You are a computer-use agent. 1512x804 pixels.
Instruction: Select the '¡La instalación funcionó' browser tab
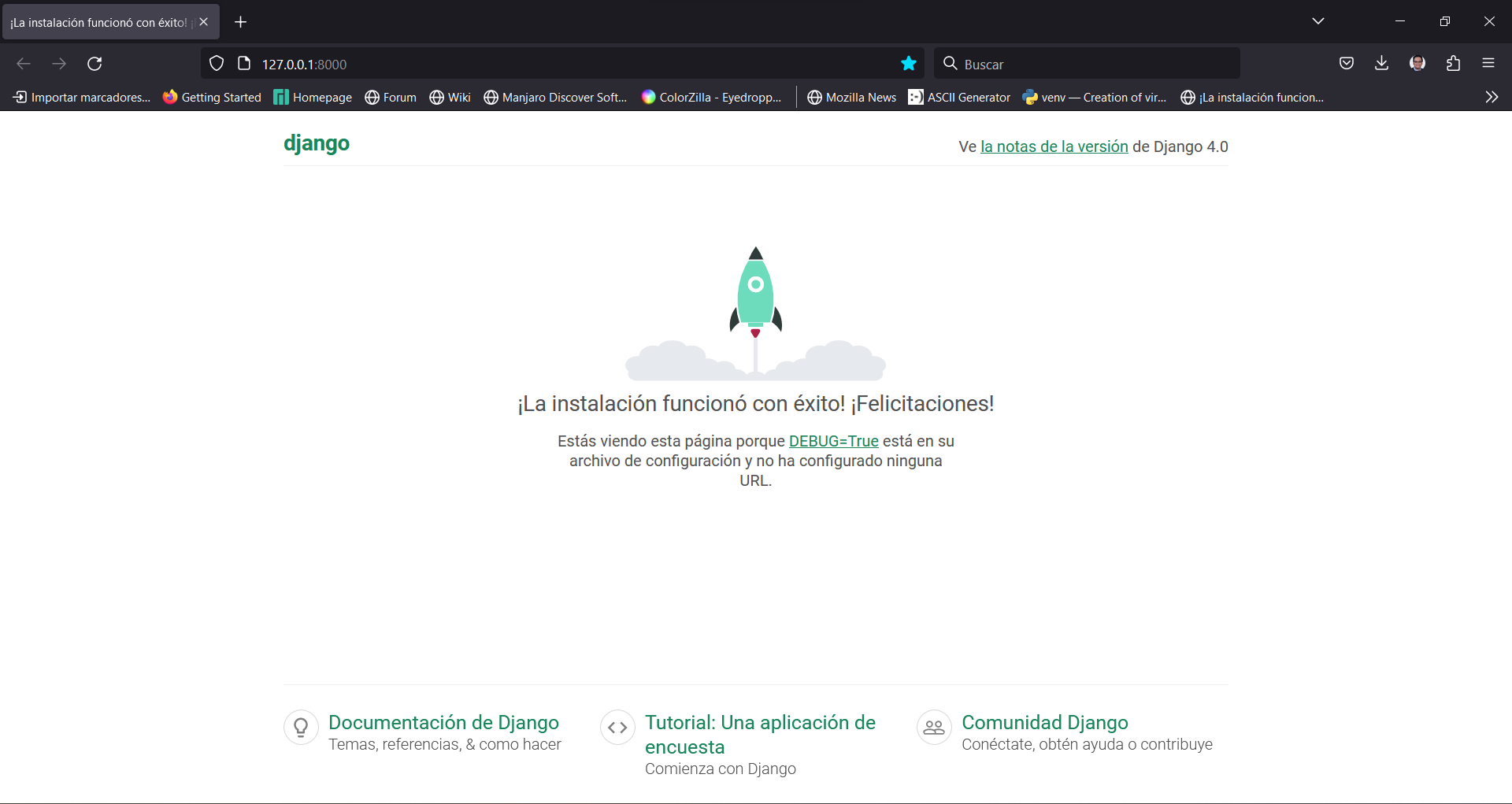pos(98,22)
